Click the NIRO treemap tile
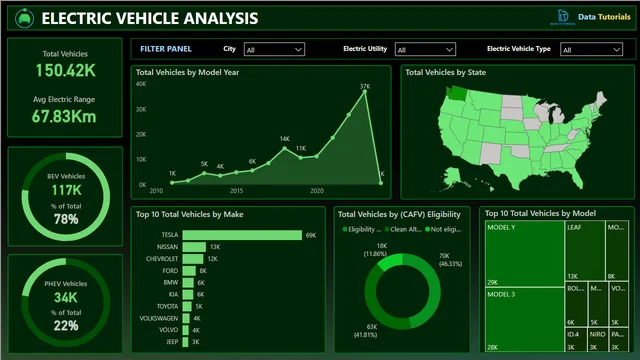This screenshot has height=360, width=640. pos(598,340)
